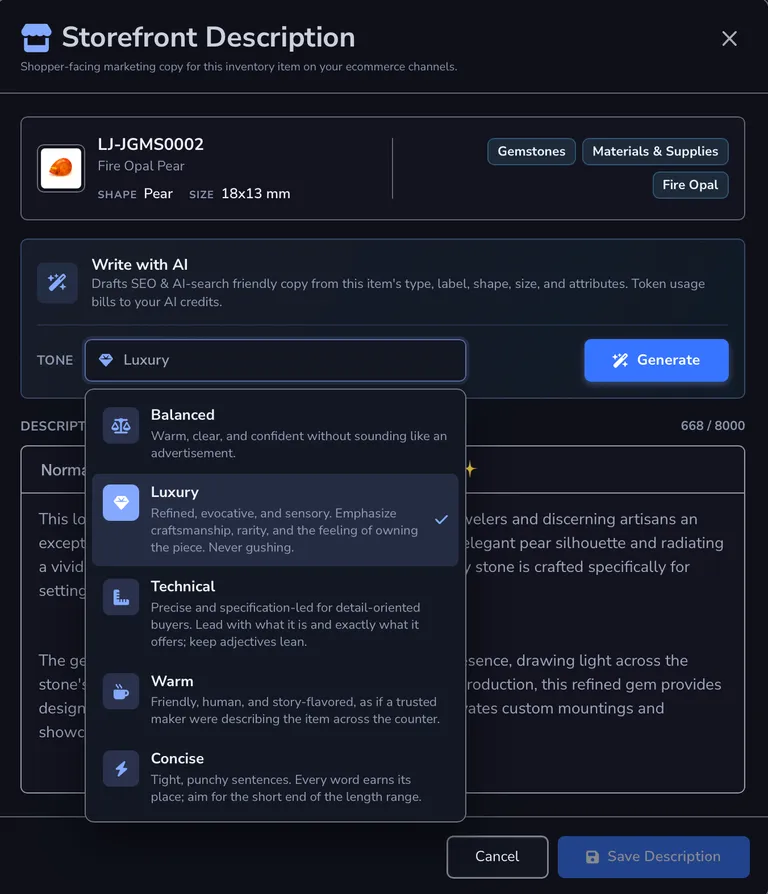
Task: Click the Warm coffee cup icon
Action: (x=121, y=692)
